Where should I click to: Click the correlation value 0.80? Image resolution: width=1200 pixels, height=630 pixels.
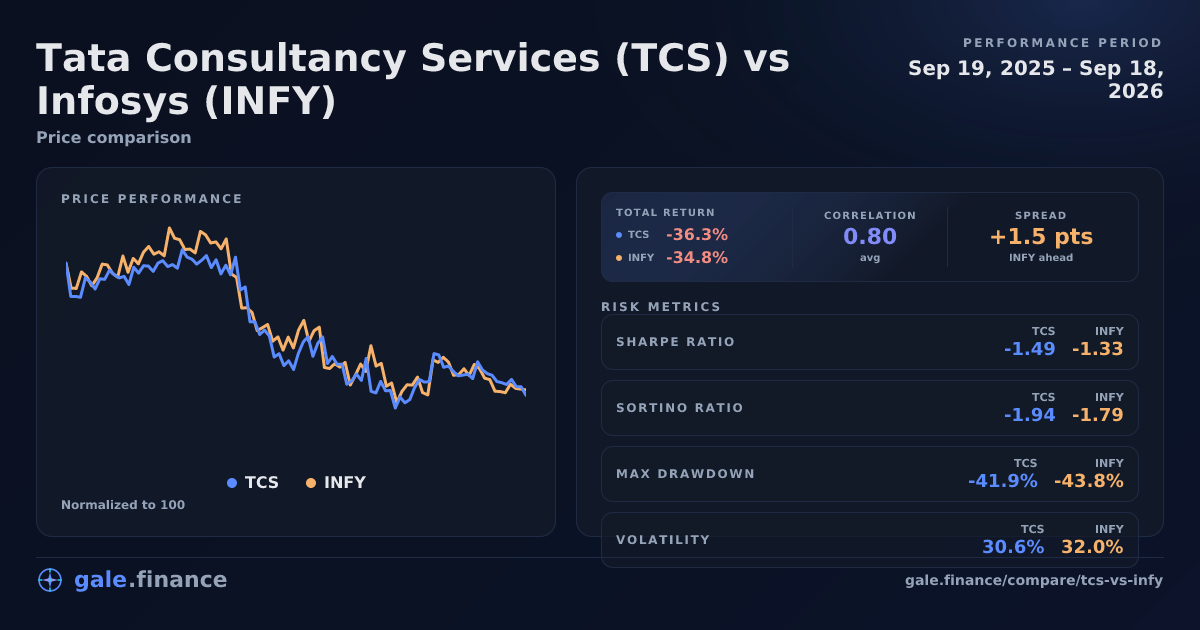tap(870, 237)
